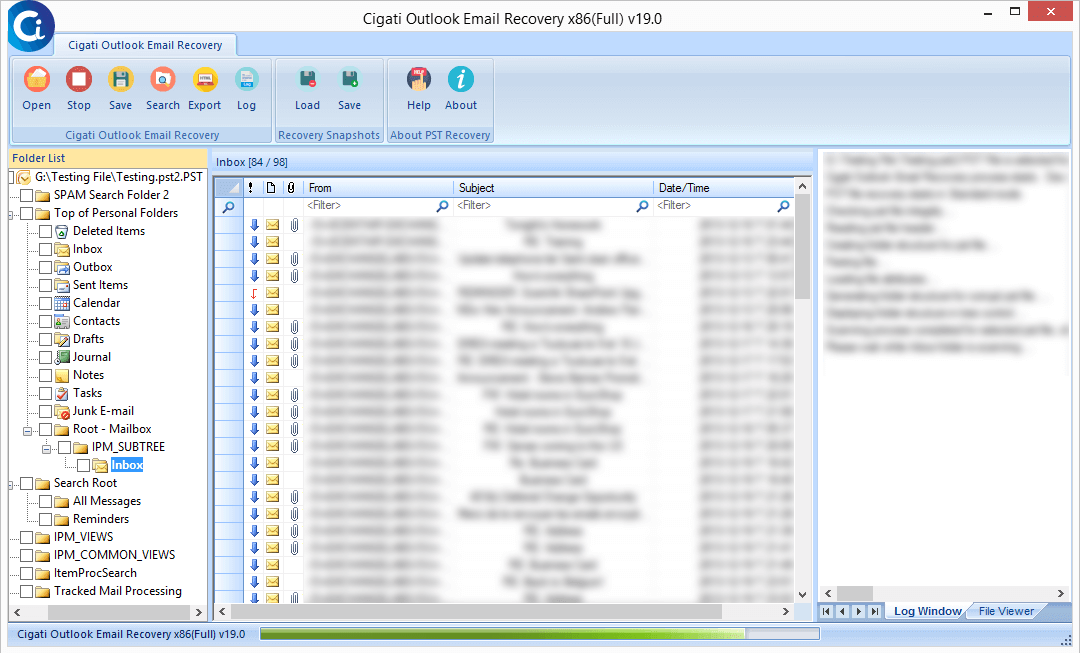Go to last log page button
1080x653 pixels.
(x=875, y=611)
